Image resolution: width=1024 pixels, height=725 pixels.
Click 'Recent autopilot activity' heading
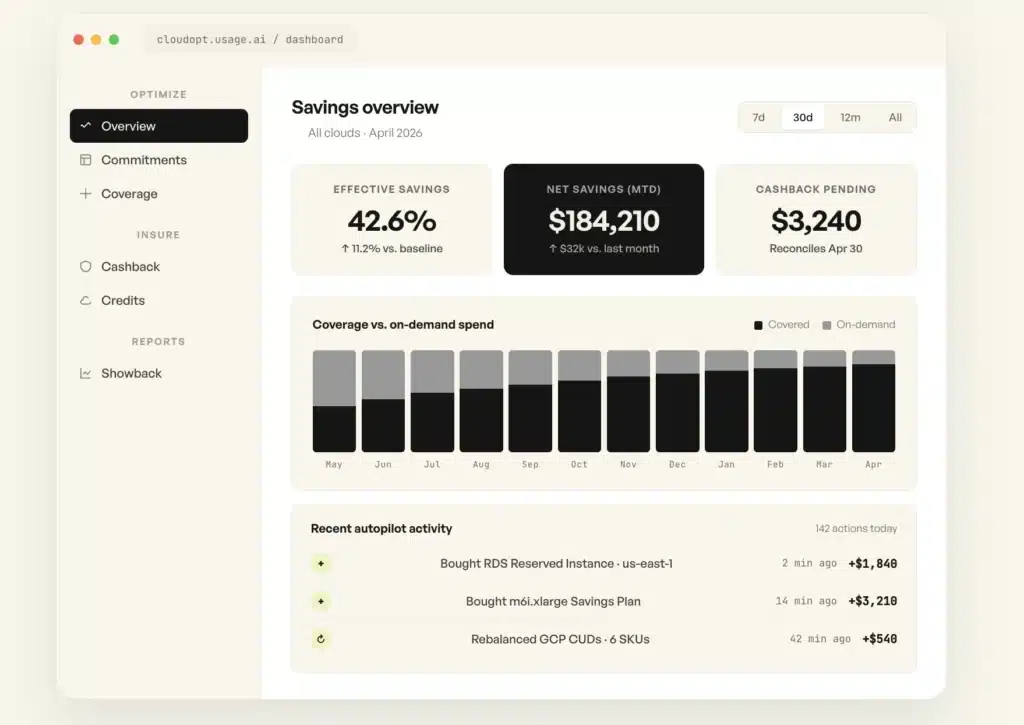coord(381,528)
